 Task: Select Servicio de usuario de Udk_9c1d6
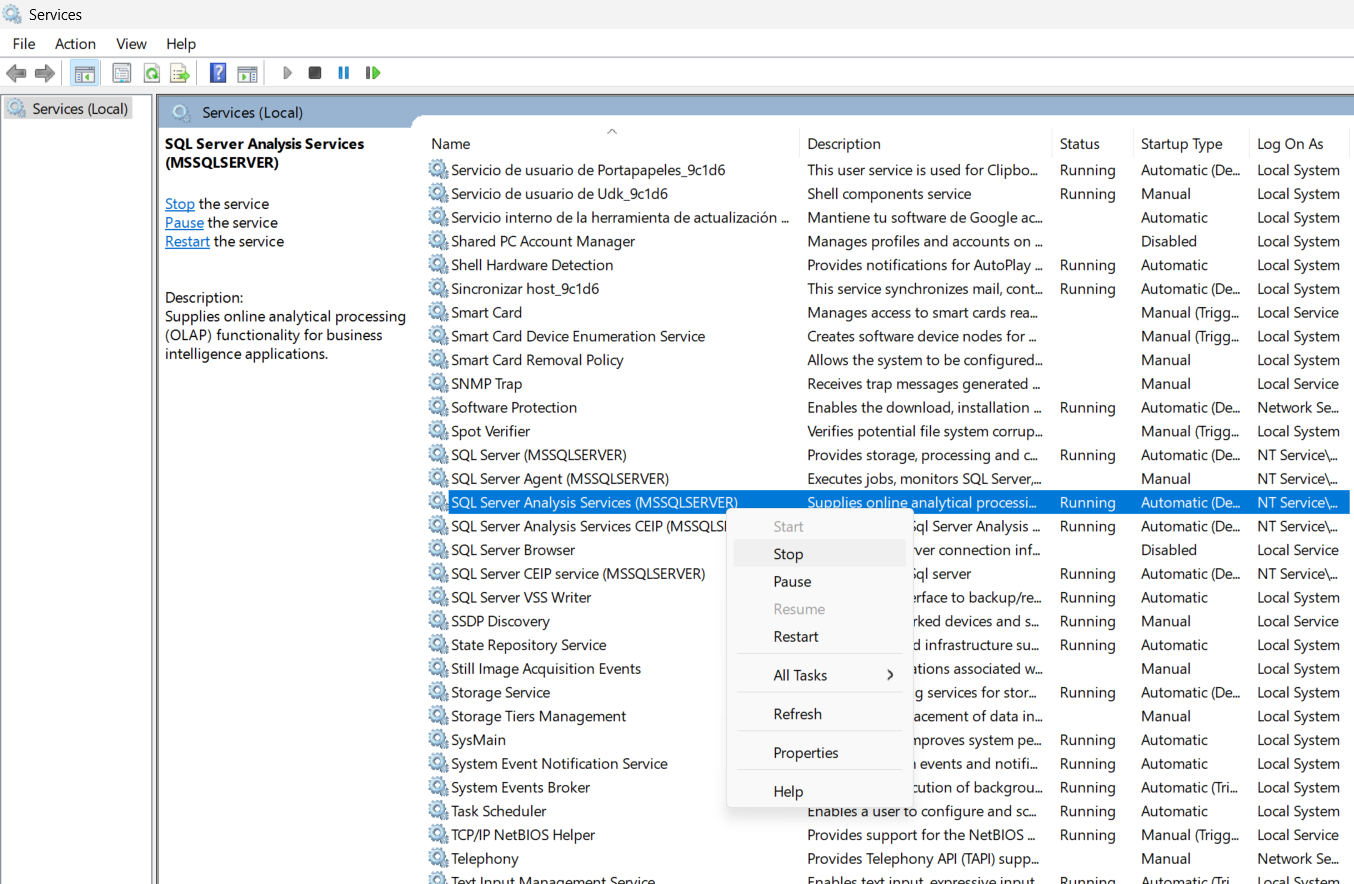[x=888, y=194]
